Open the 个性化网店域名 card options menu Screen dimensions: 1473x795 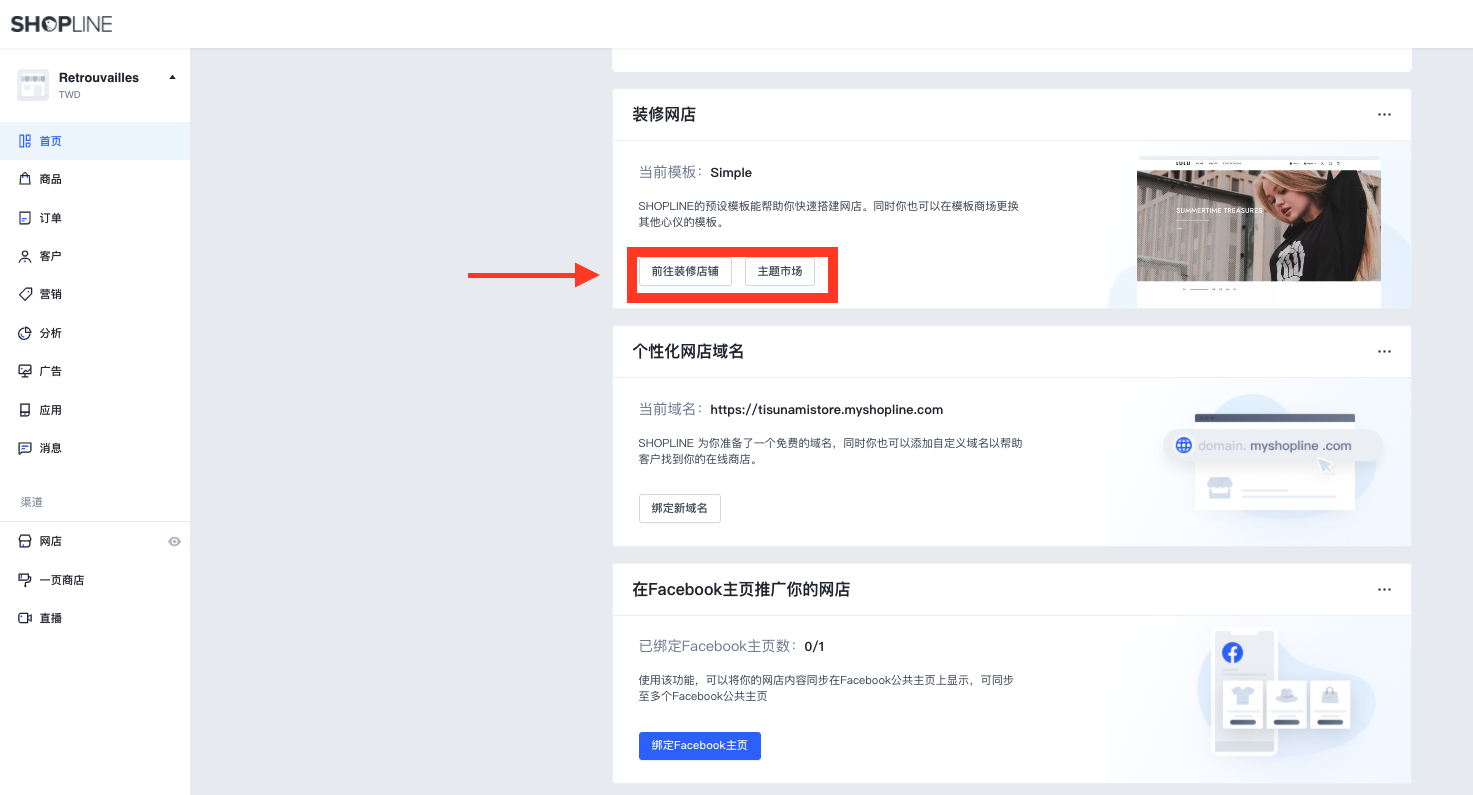point(1384,351)
